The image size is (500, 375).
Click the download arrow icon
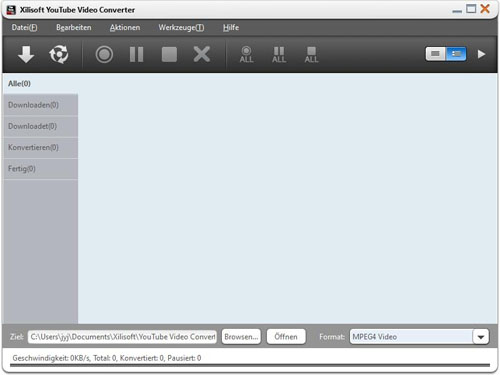(26, 54)
